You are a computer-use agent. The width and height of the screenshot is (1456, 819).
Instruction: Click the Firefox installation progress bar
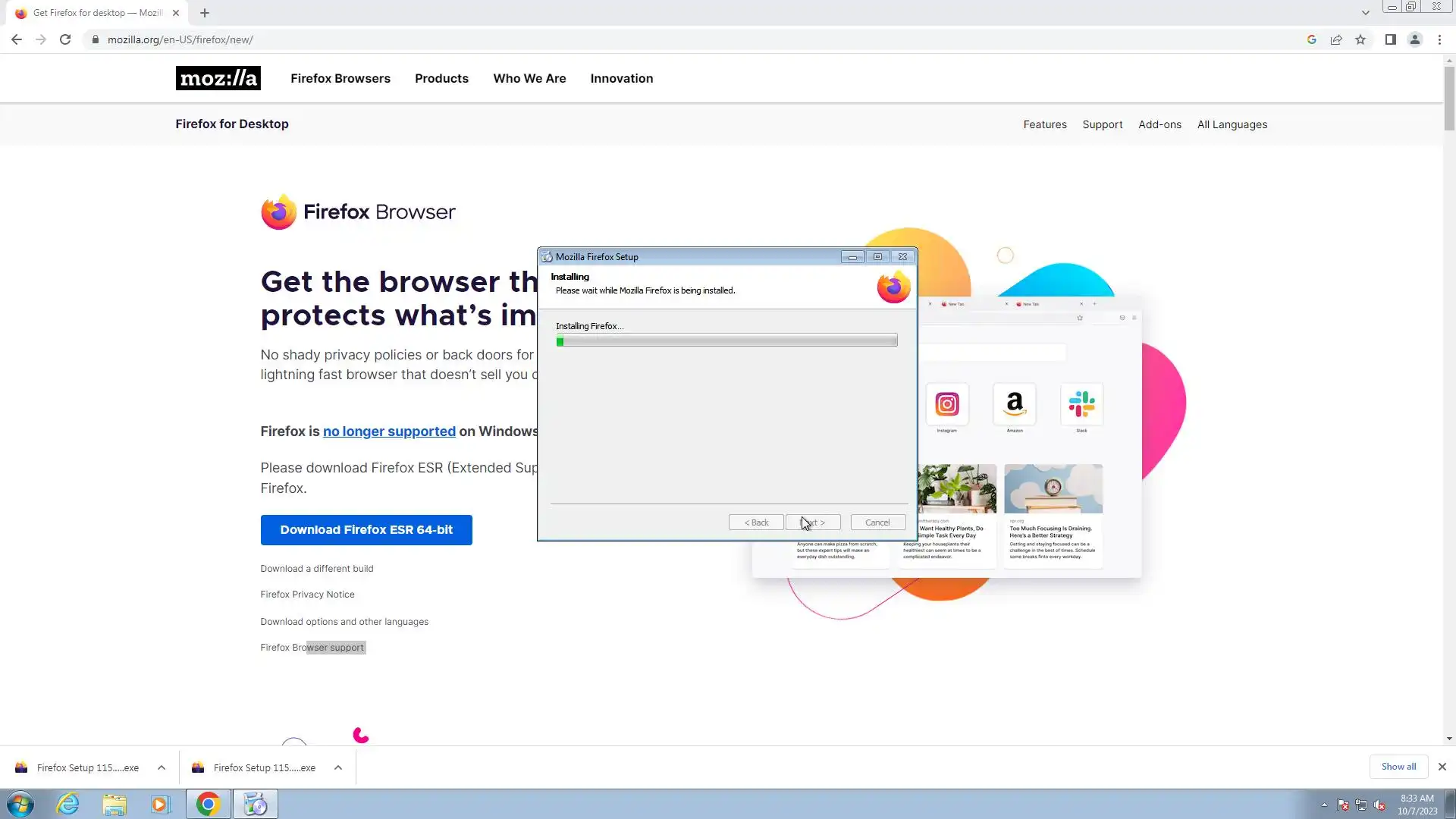coord(726,340)
